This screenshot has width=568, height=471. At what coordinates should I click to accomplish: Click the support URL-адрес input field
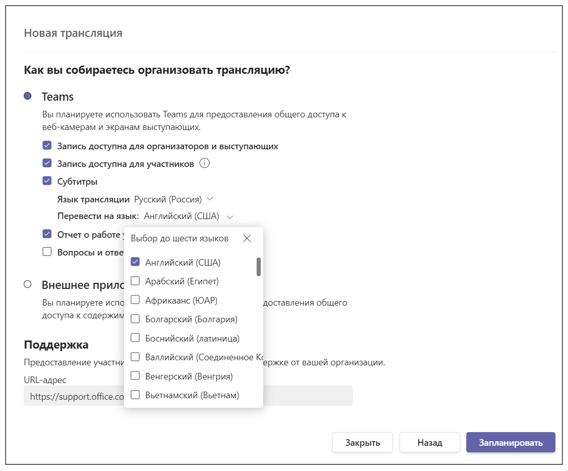pyautogui.click(x=188, y=396)
